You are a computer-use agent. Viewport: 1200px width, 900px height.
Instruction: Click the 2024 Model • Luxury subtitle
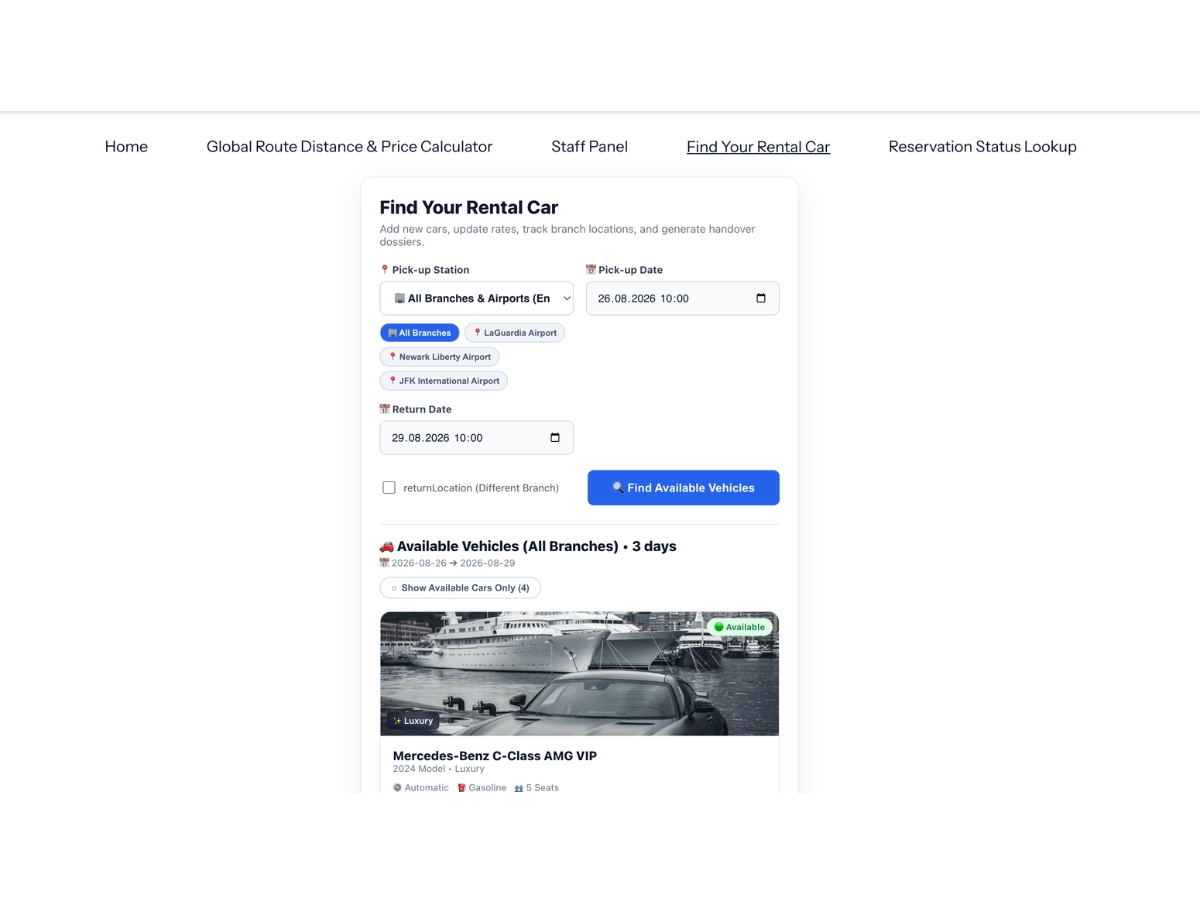pyautogui.click(x=439, y=769)
